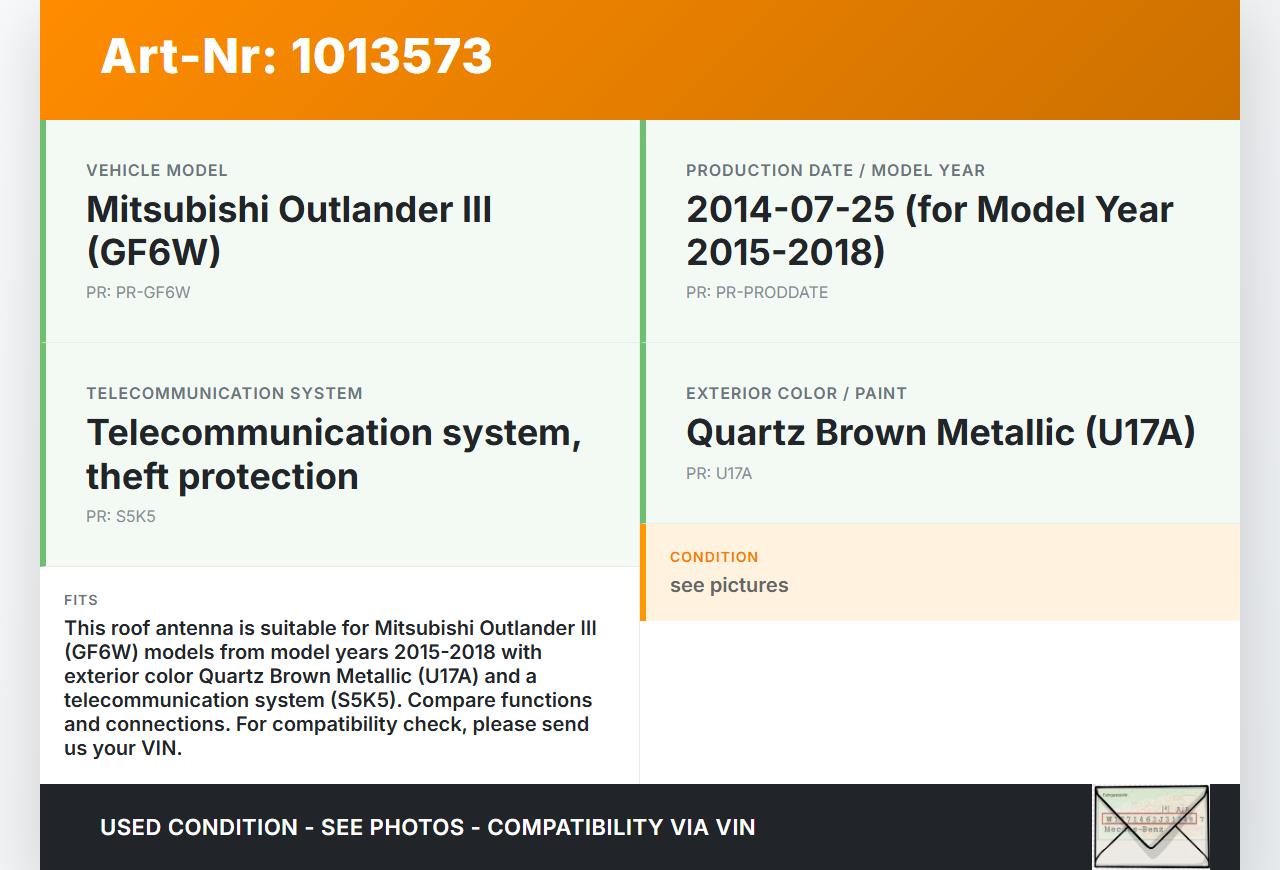This screenshot has height=870, width=1280.
Task: Click the PR: PR-PRODDATE code
Action: 757,292
